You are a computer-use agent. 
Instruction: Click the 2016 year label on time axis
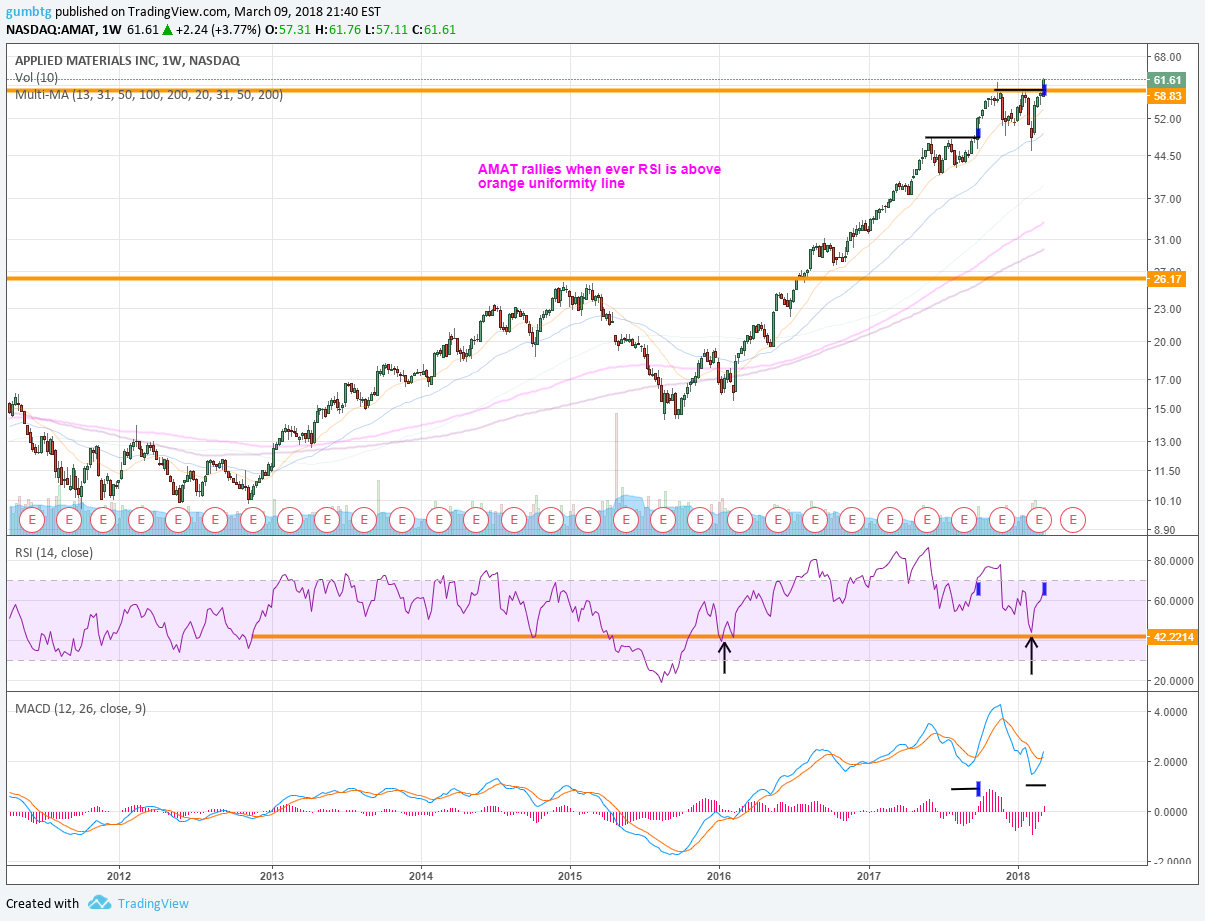[x=719, y=877]
